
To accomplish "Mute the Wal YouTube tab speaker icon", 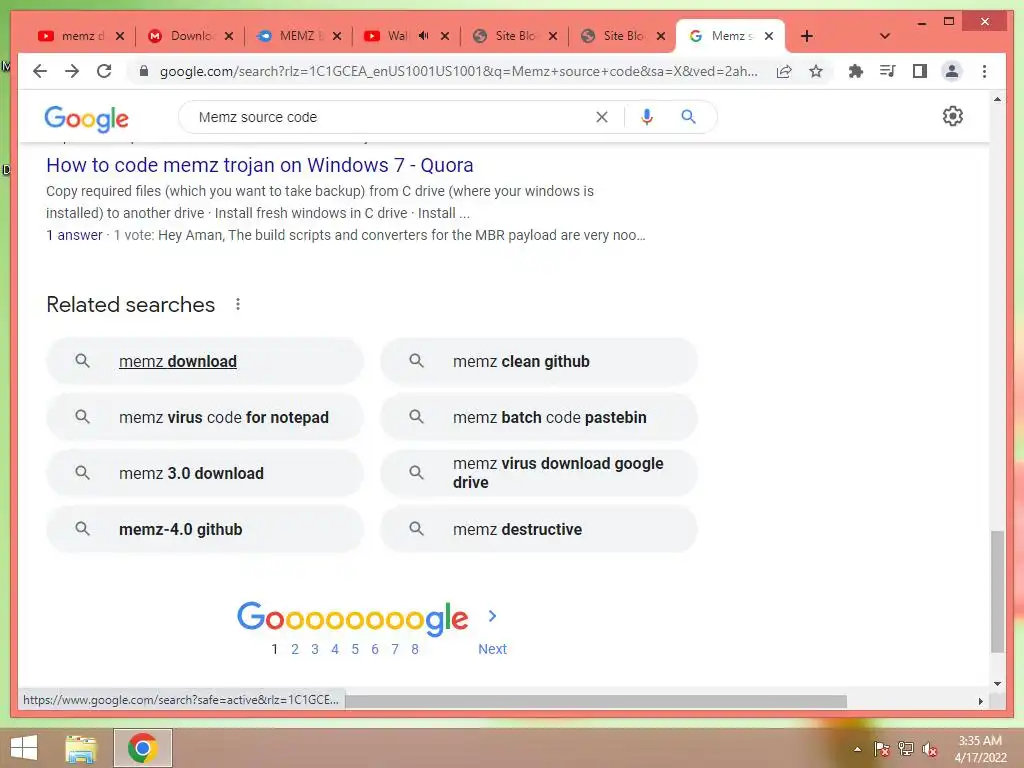I will point(423,36).
